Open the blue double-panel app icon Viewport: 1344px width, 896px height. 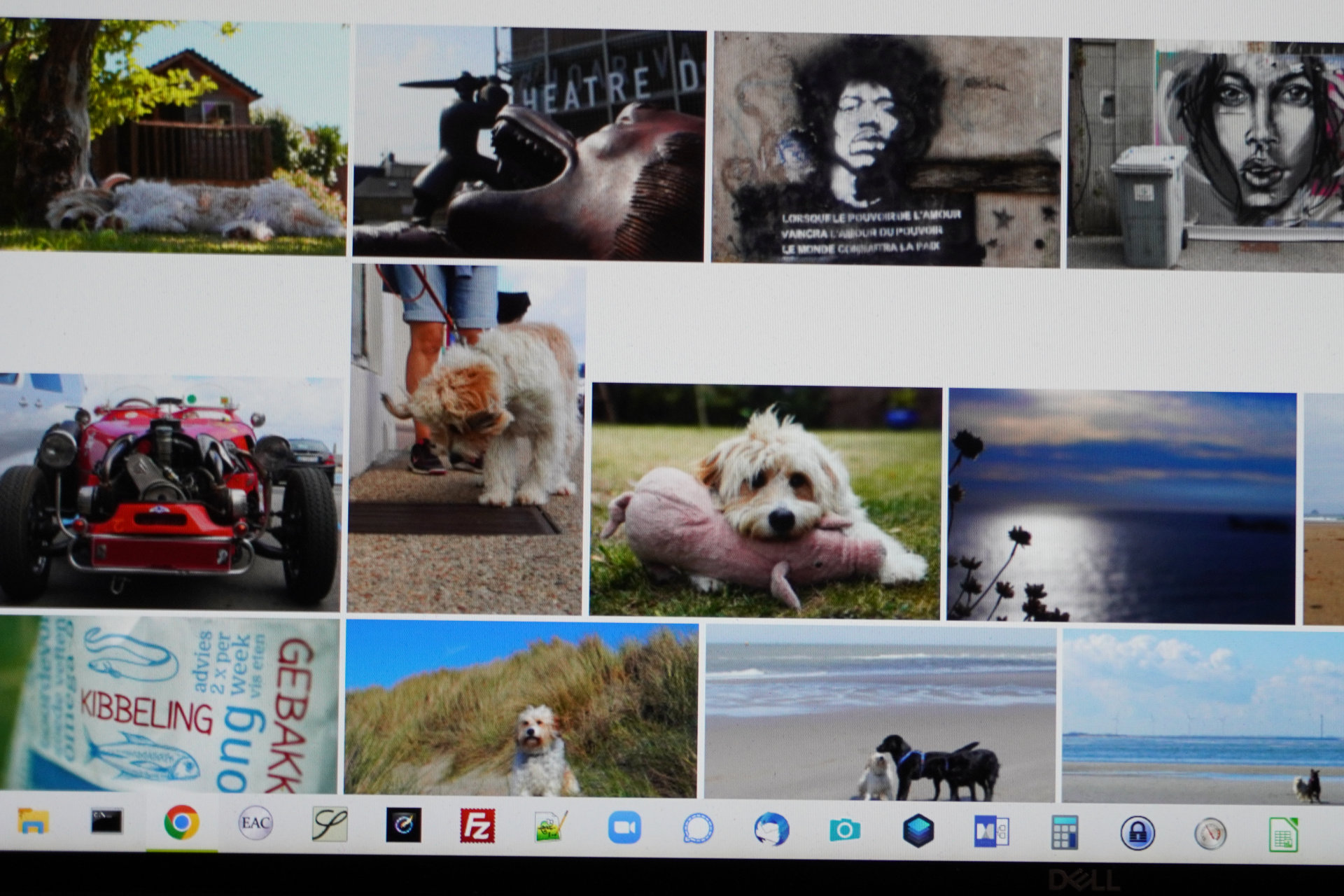pos(991,832)
